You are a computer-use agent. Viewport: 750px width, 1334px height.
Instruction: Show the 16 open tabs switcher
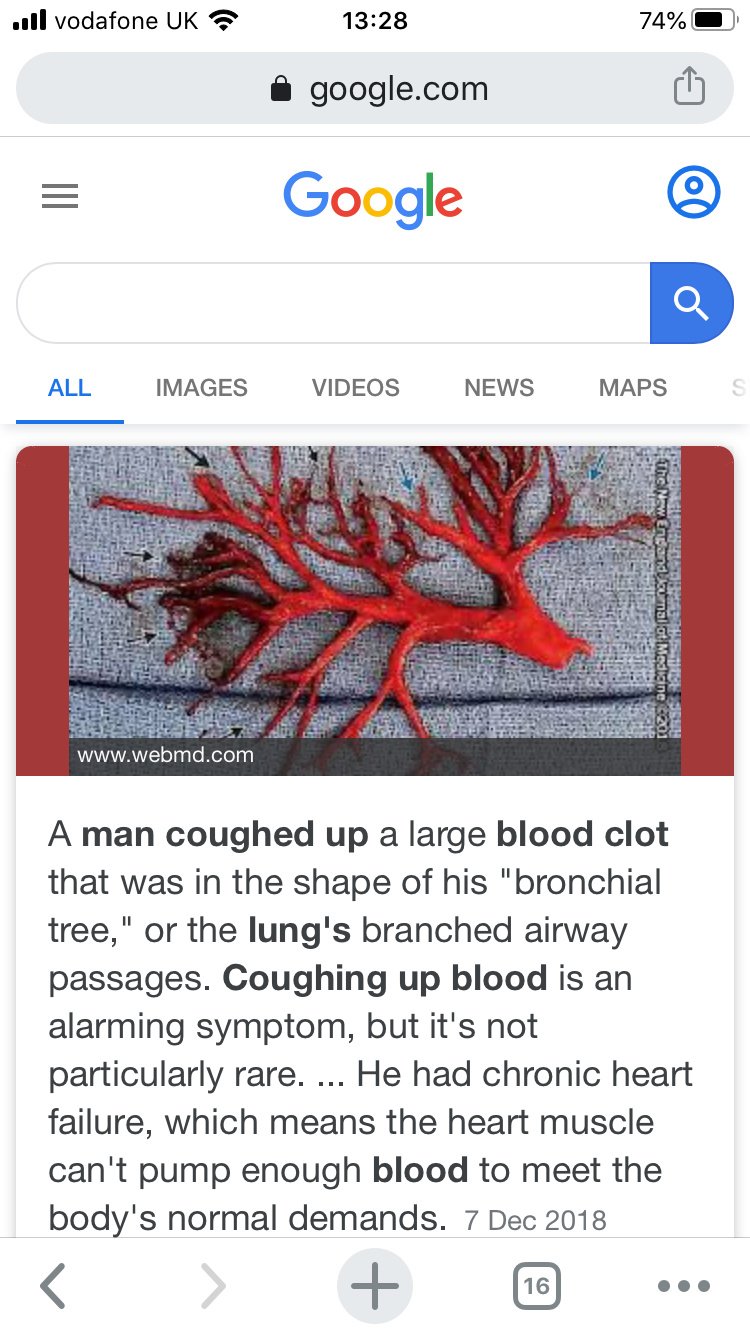point(537,1286)
